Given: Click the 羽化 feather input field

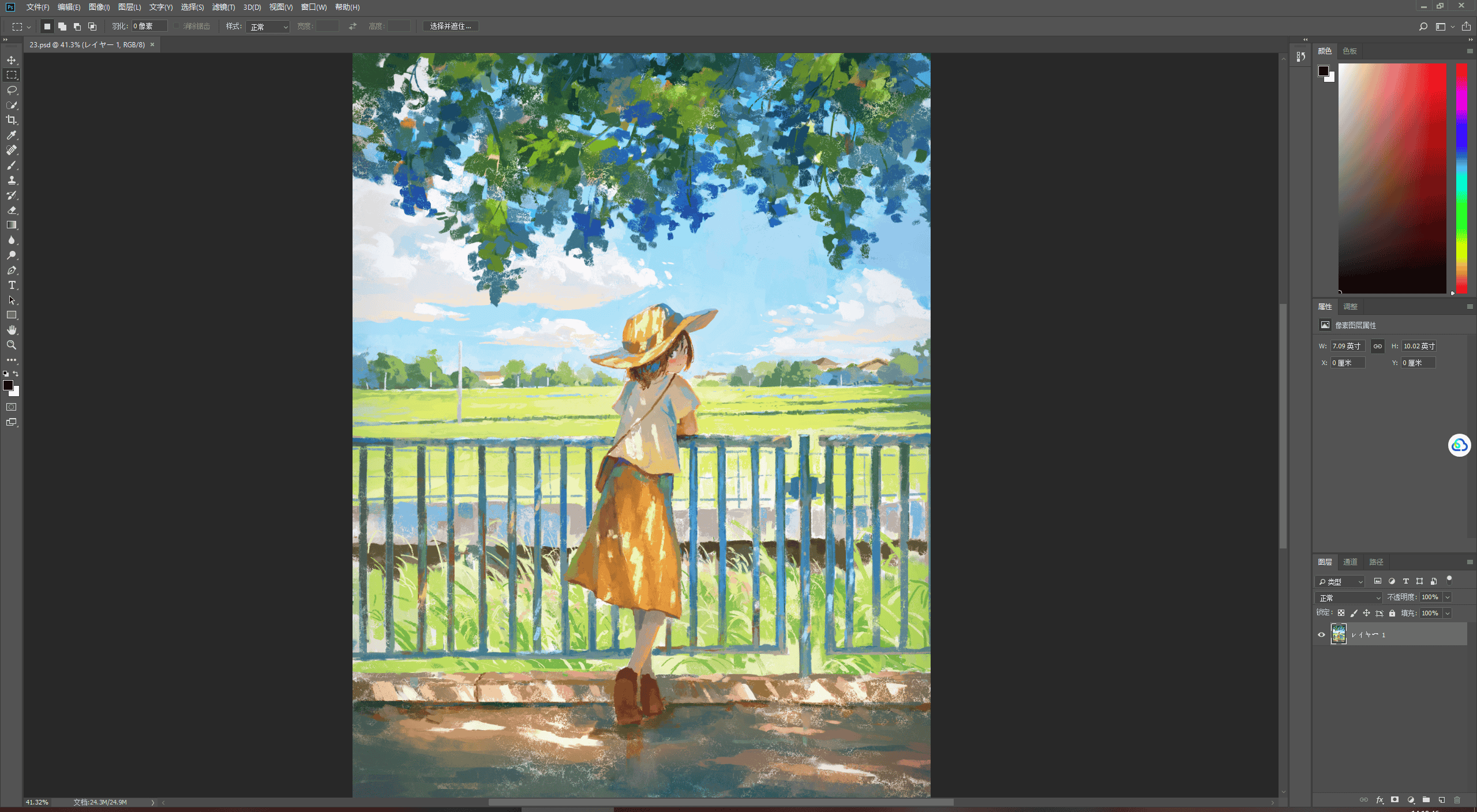Looking at the screenshot, I should pyautogui.click(x=149, y=26).
